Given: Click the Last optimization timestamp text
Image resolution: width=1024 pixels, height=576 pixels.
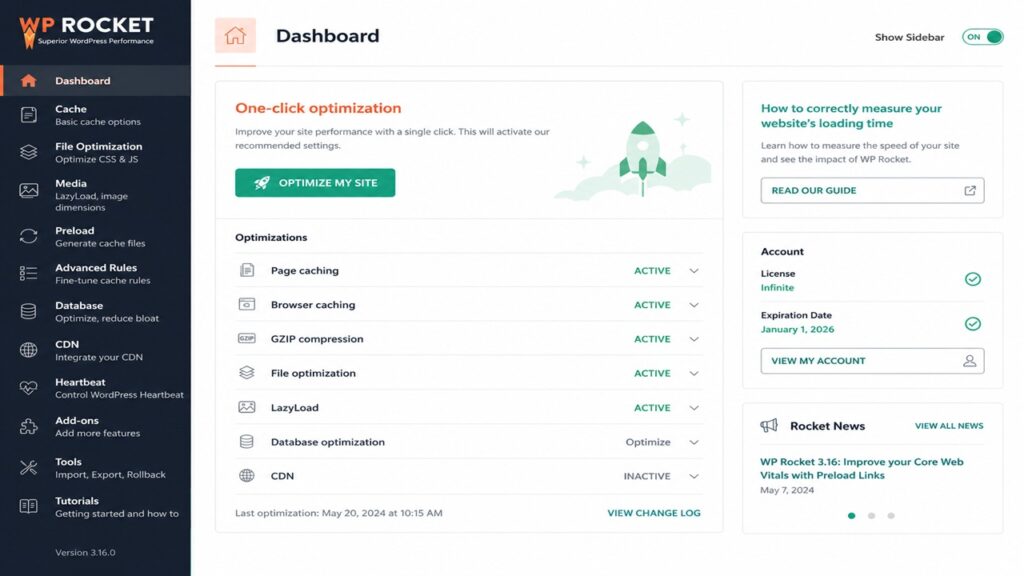Looking at the screenshot, I should click(x=338, y=513).
